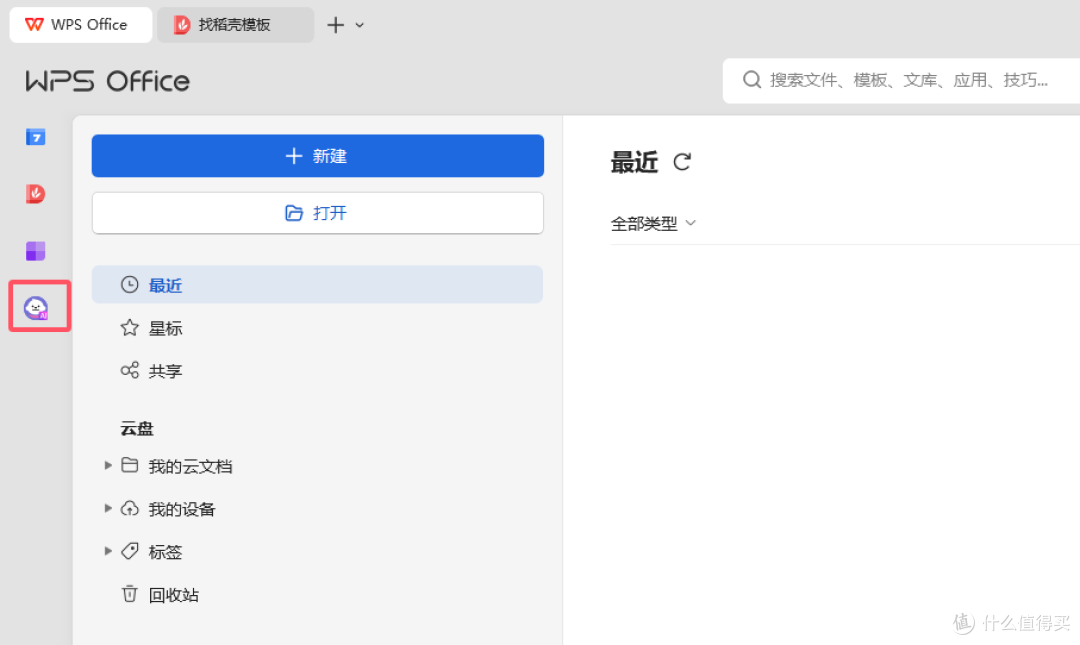
Task: Expand the 我的设备 tree arrow
Action: click(108, 509)
